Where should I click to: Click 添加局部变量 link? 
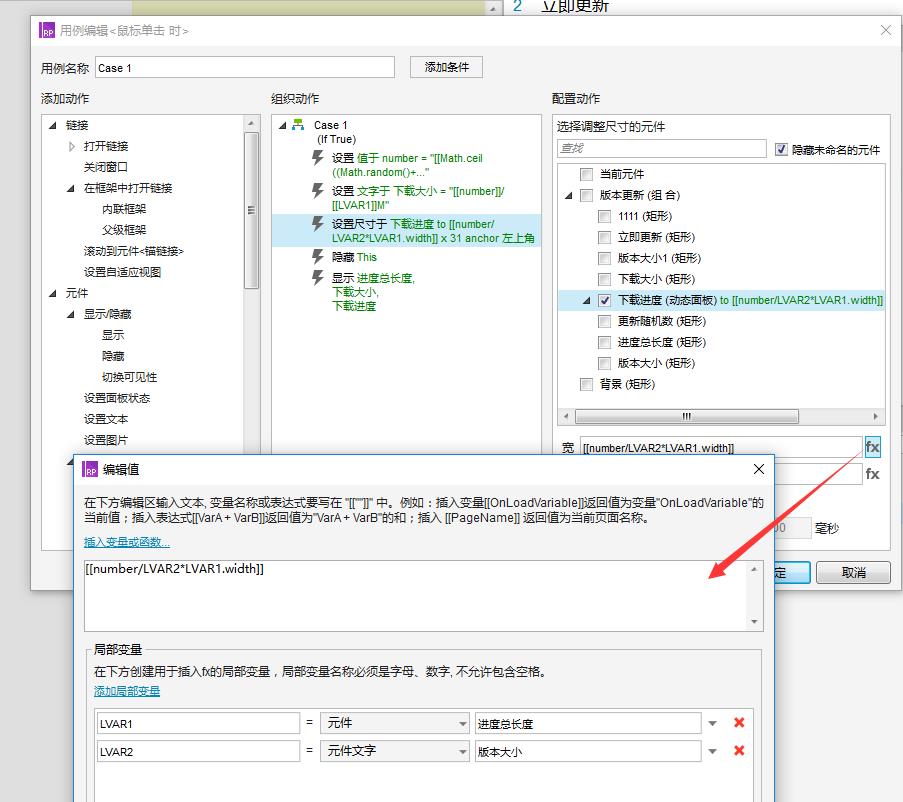coord(127,691)
